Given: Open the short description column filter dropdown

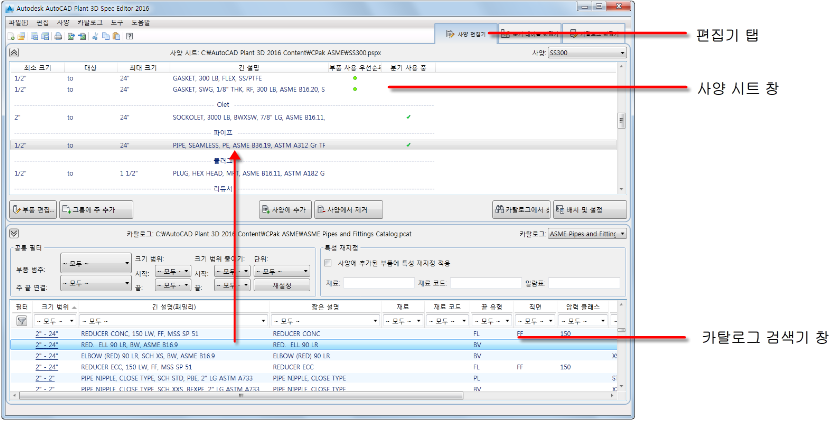Looking at the screenshot, I should tap(325, 321).
